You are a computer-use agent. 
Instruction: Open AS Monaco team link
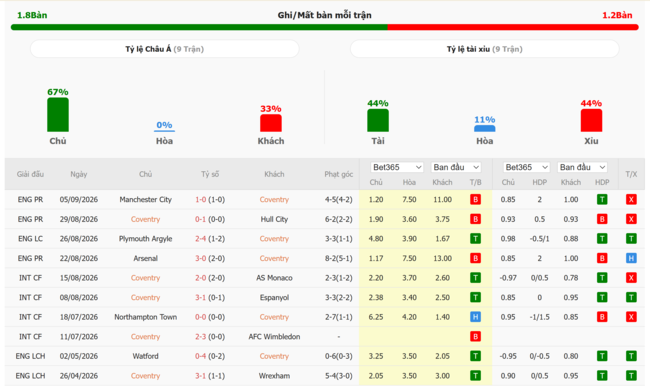(274, 278)
